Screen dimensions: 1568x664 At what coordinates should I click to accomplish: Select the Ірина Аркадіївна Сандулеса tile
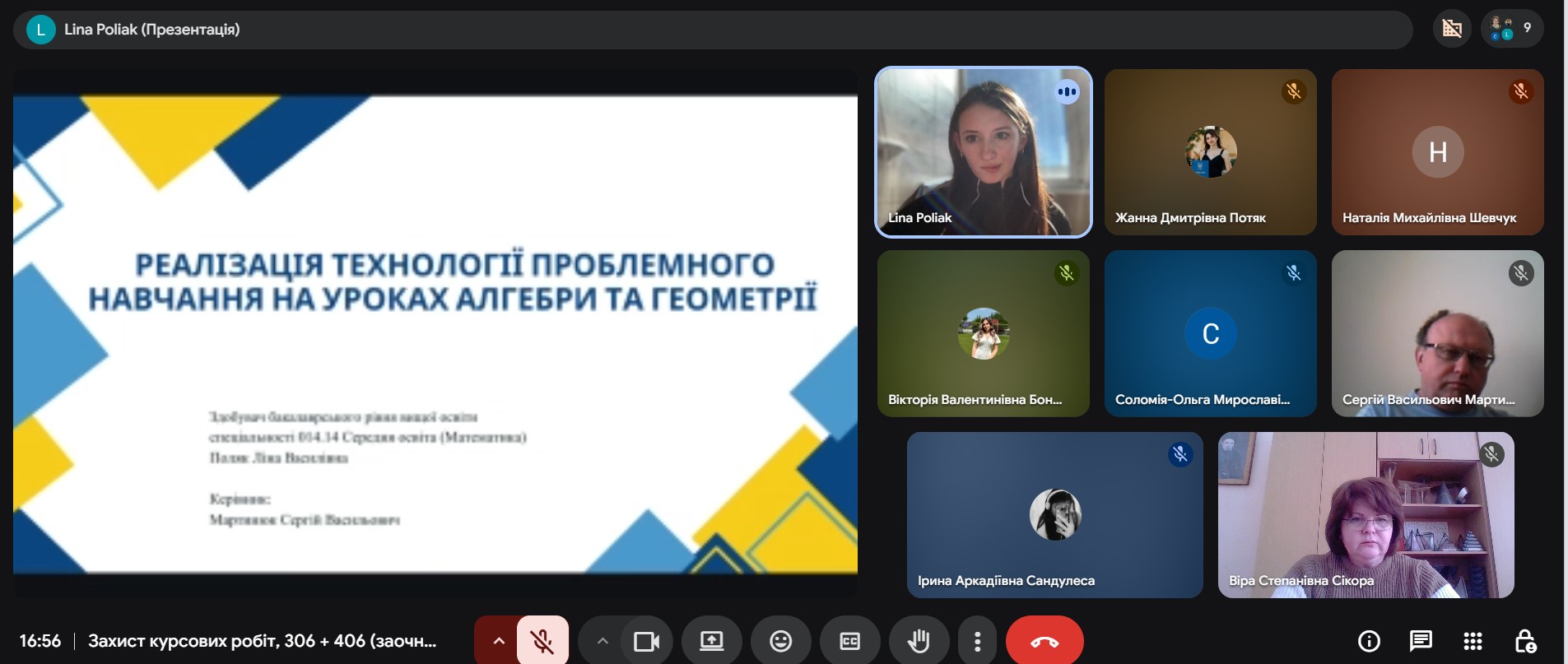(x=1054, y=515)
